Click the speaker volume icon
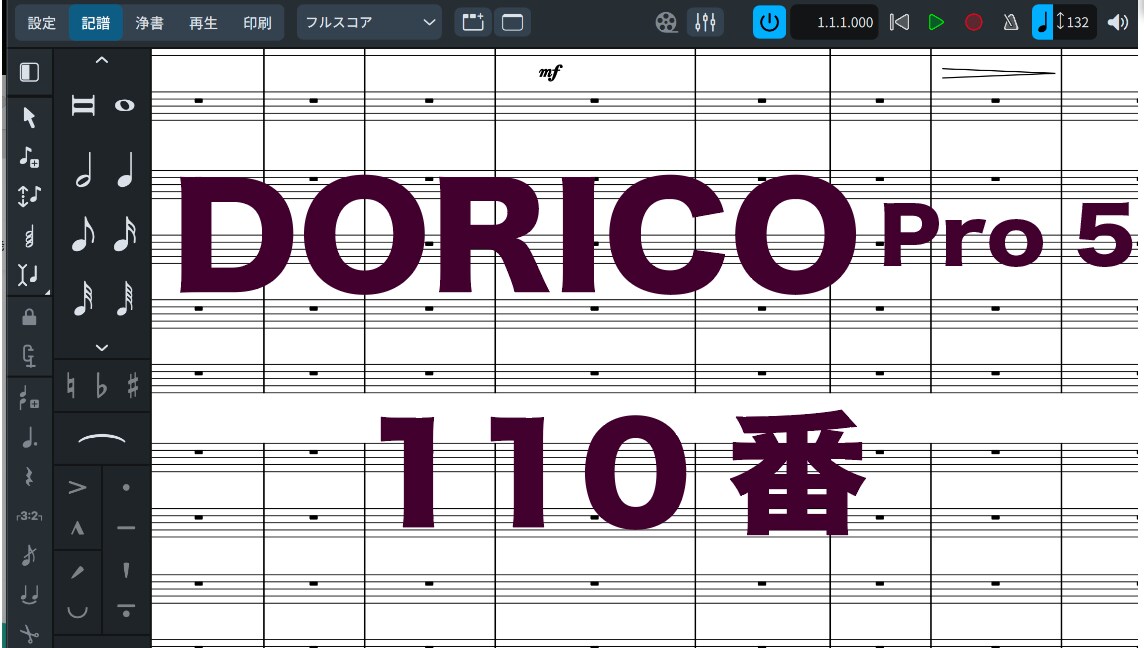 [1118, 23]
